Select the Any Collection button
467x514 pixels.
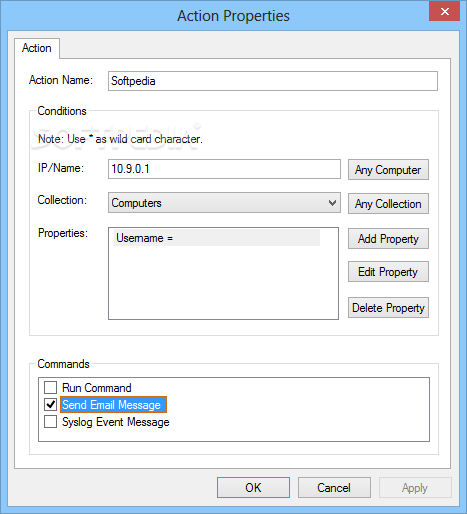[x=388, y=204]
